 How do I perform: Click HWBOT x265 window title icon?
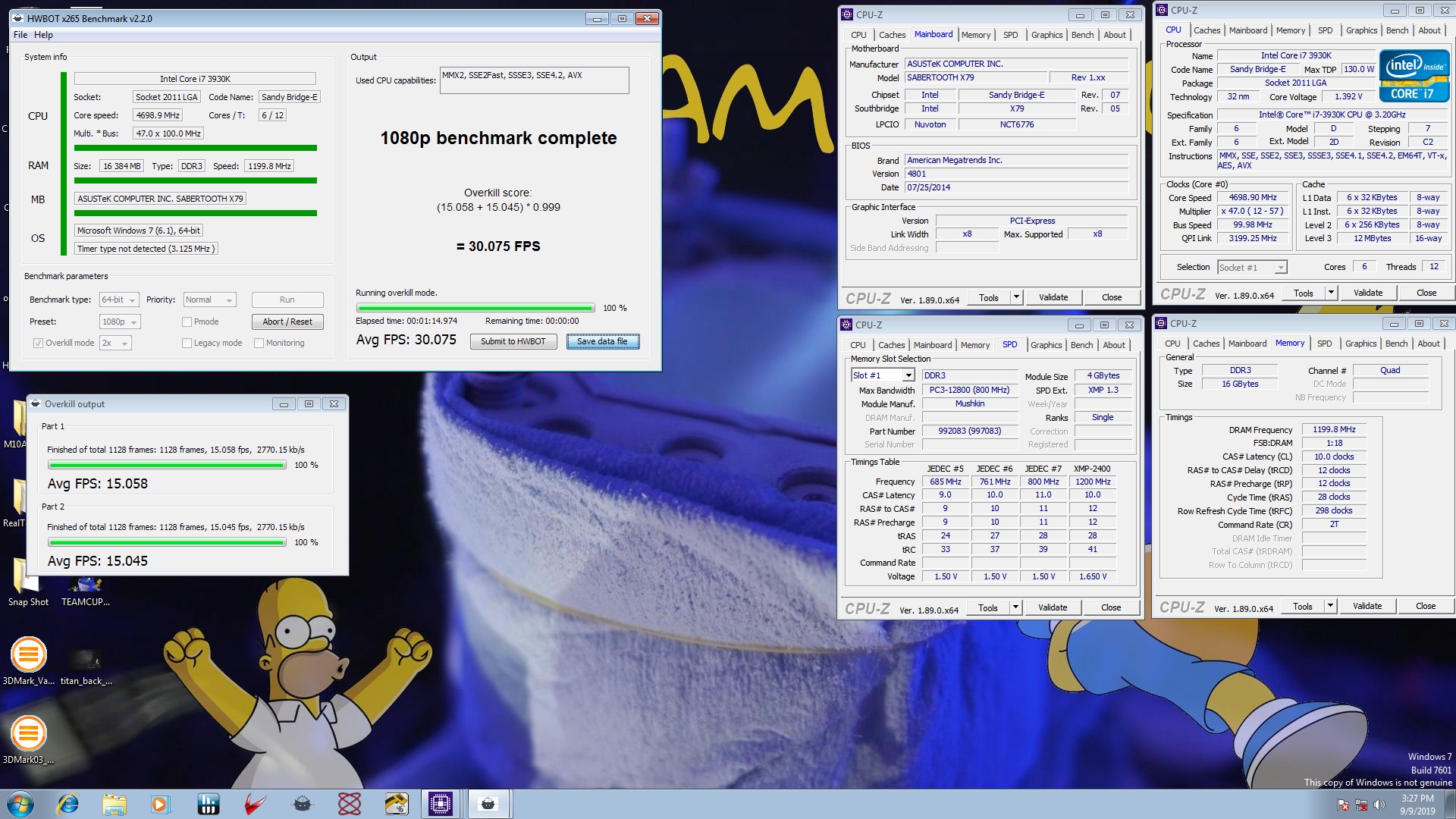click(18, 18)
